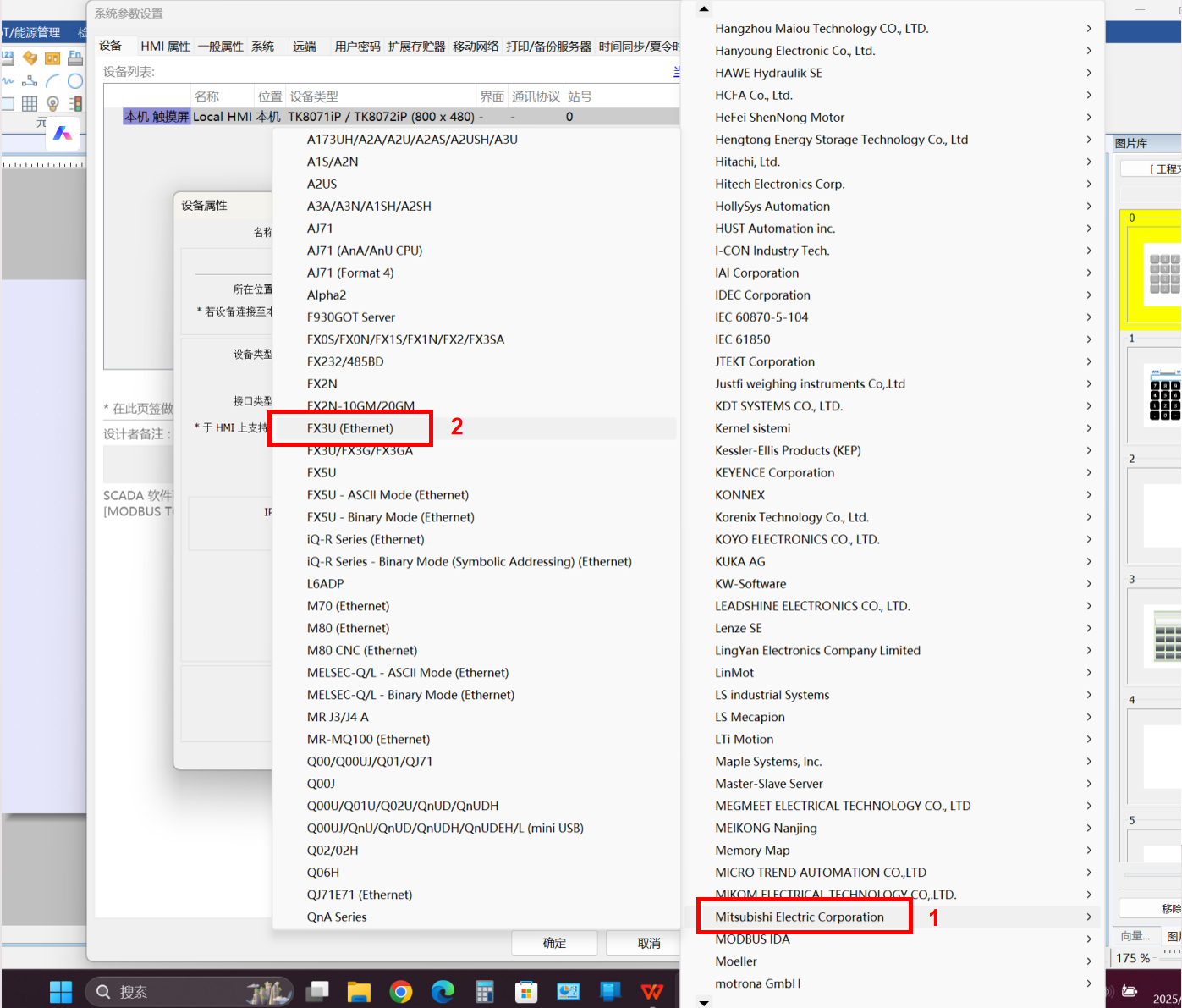Select the bit lamp object icon
Image resolution: width=1182 pixels, height=1008 pixels.
coord(52,103)
